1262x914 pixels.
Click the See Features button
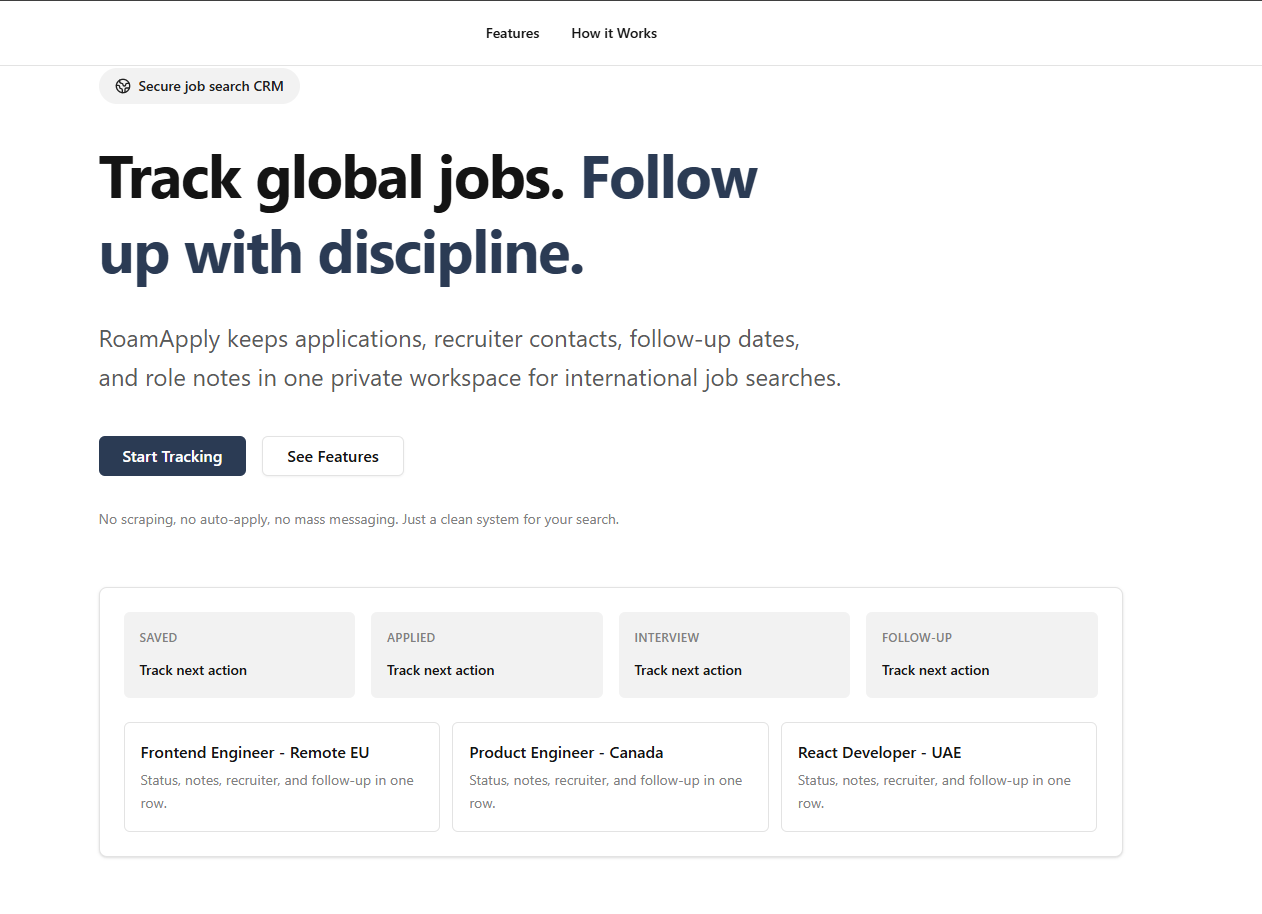pos(333,456)
